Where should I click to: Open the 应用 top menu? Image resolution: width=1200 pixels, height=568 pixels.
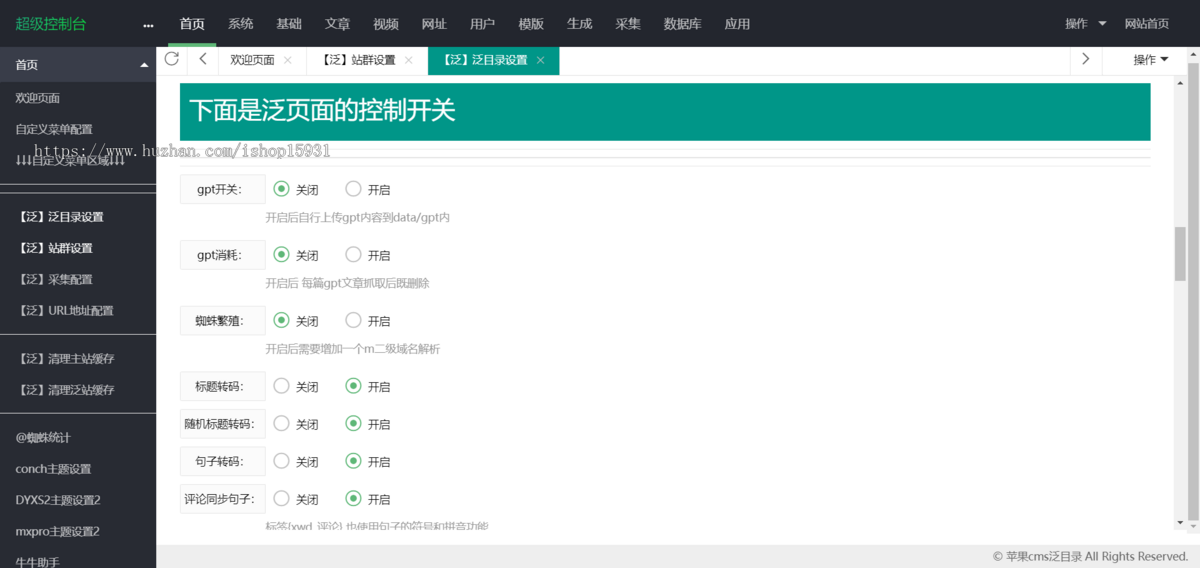tap(737, 24)
